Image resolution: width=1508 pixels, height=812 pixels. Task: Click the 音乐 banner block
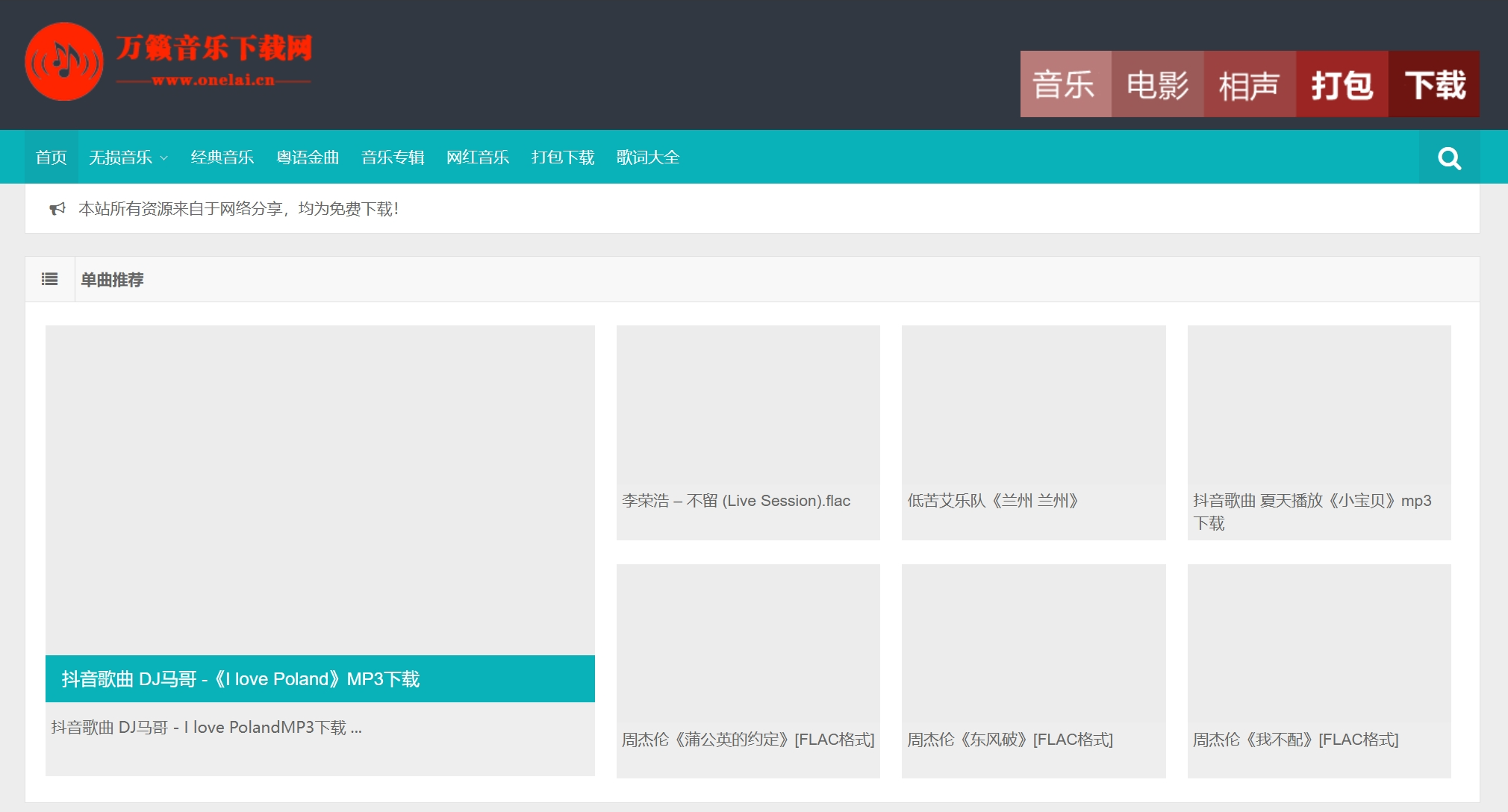(1065, 84)
